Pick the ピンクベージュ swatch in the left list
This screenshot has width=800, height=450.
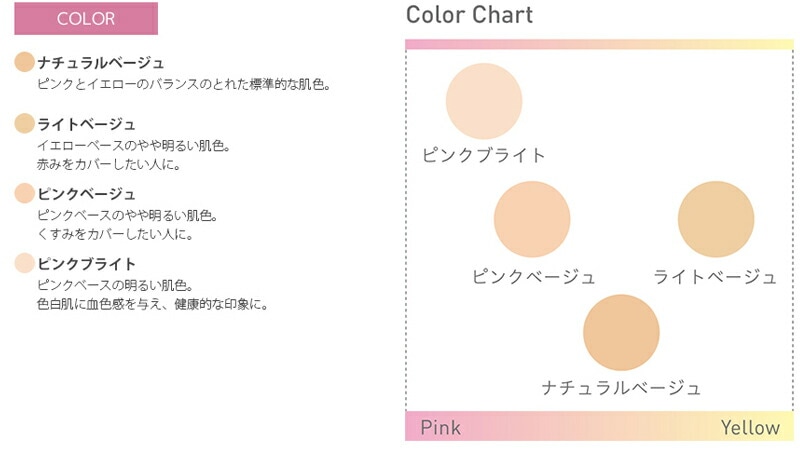click(25, 193)
